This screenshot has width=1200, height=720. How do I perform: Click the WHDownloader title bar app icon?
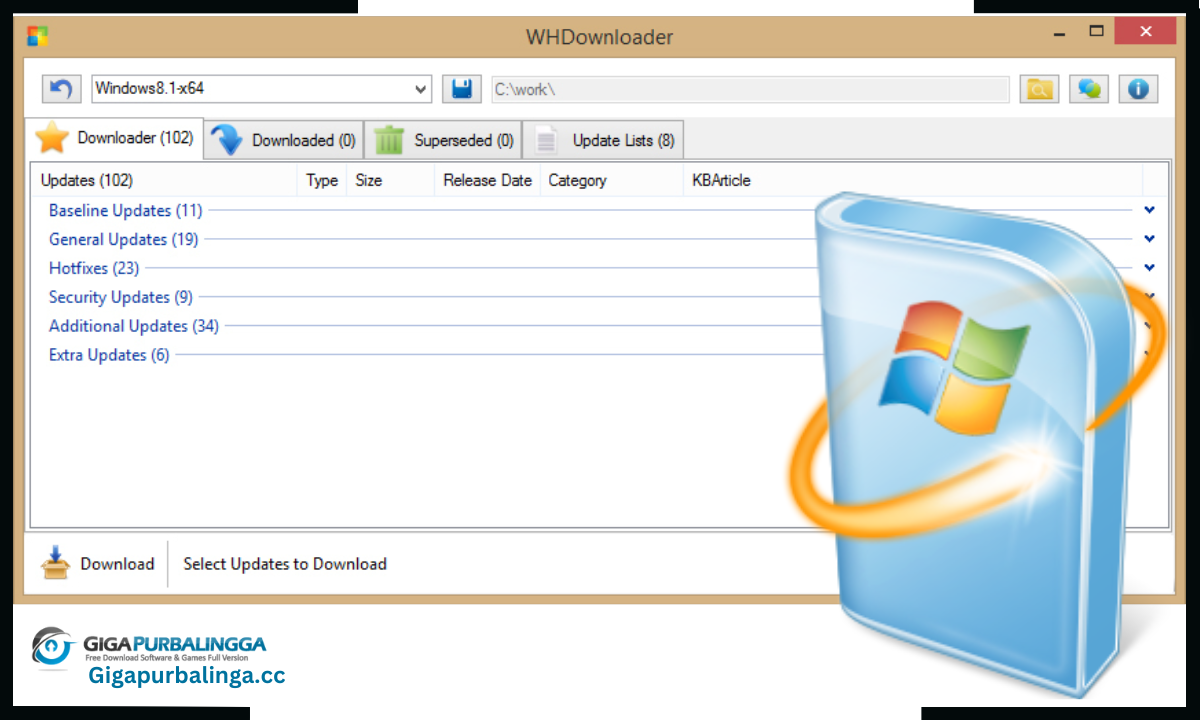coord(38,37)
